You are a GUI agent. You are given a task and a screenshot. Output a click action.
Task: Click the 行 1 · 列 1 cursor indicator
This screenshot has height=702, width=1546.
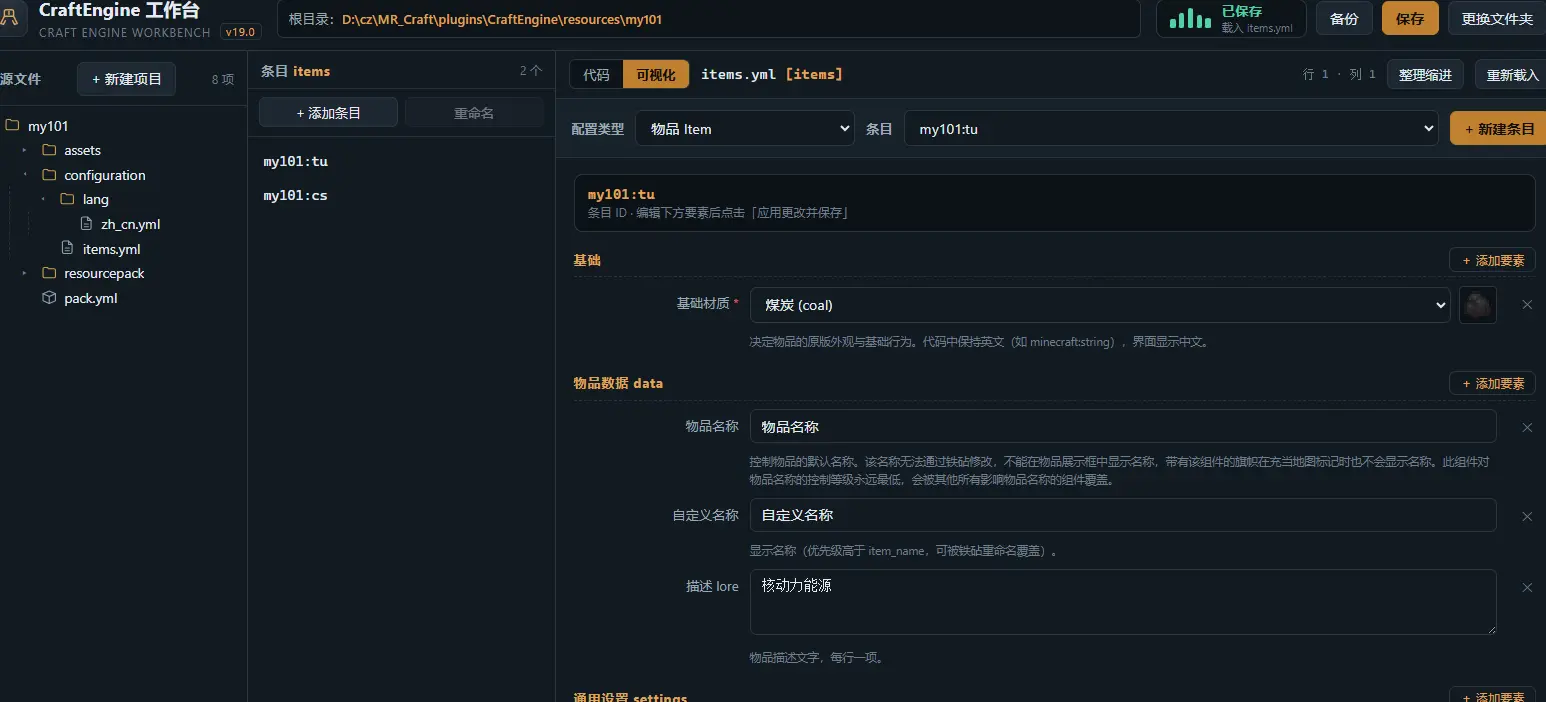[1339, 74]
